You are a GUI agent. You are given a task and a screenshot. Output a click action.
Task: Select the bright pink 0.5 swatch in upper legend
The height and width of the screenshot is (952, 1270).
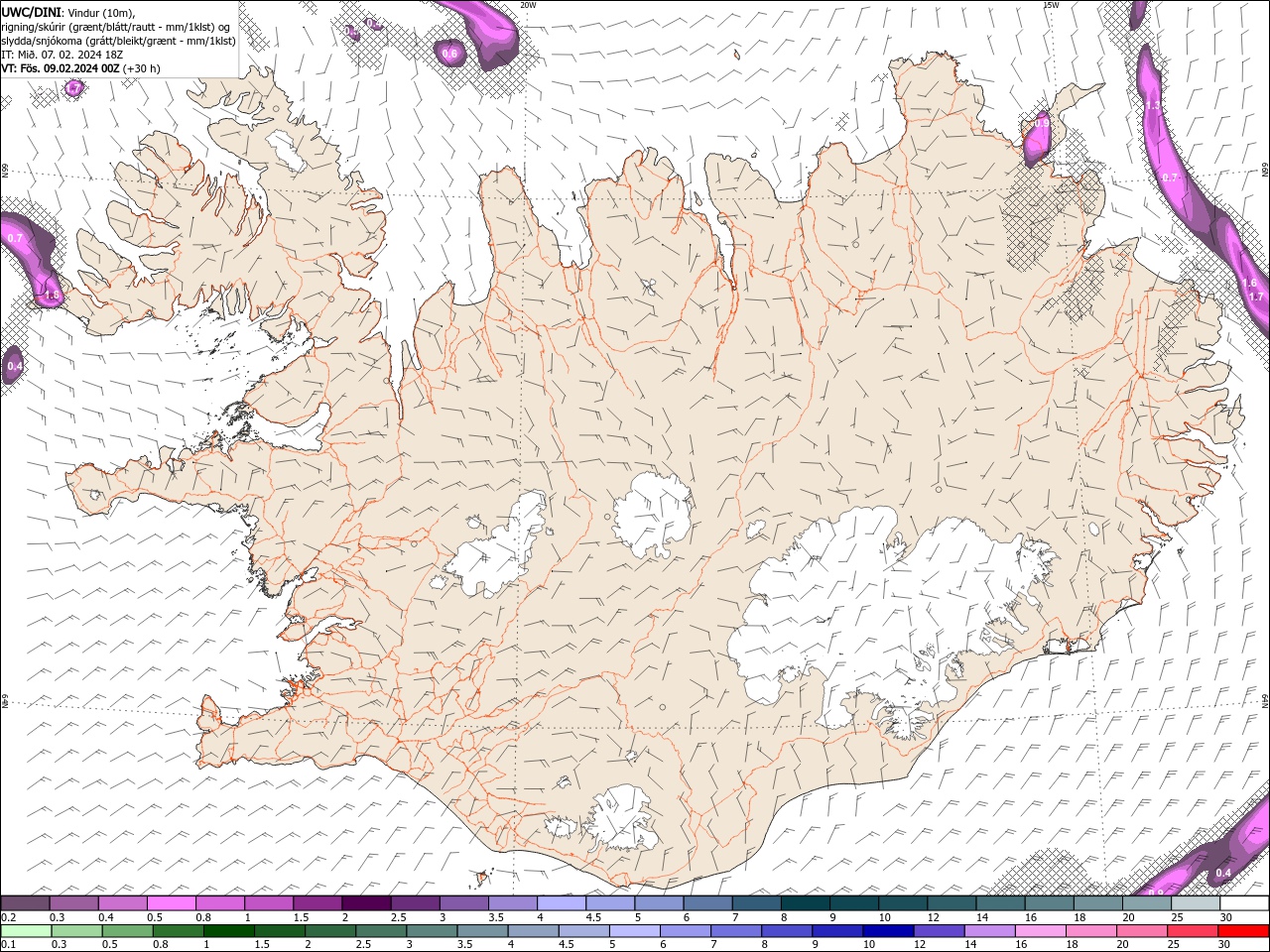tap(172, 903)
